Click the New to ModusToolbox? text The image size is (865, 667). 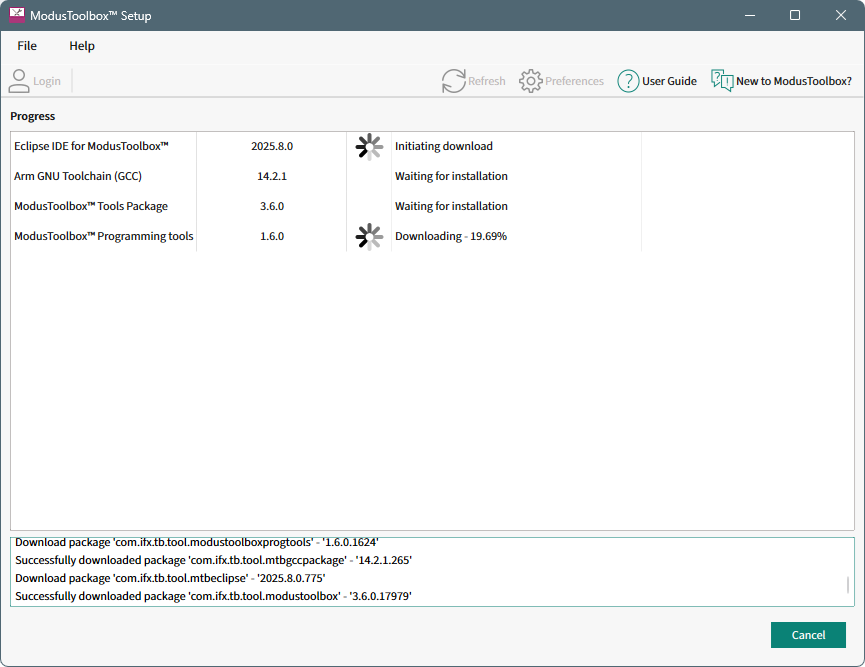tap(794, 81)
